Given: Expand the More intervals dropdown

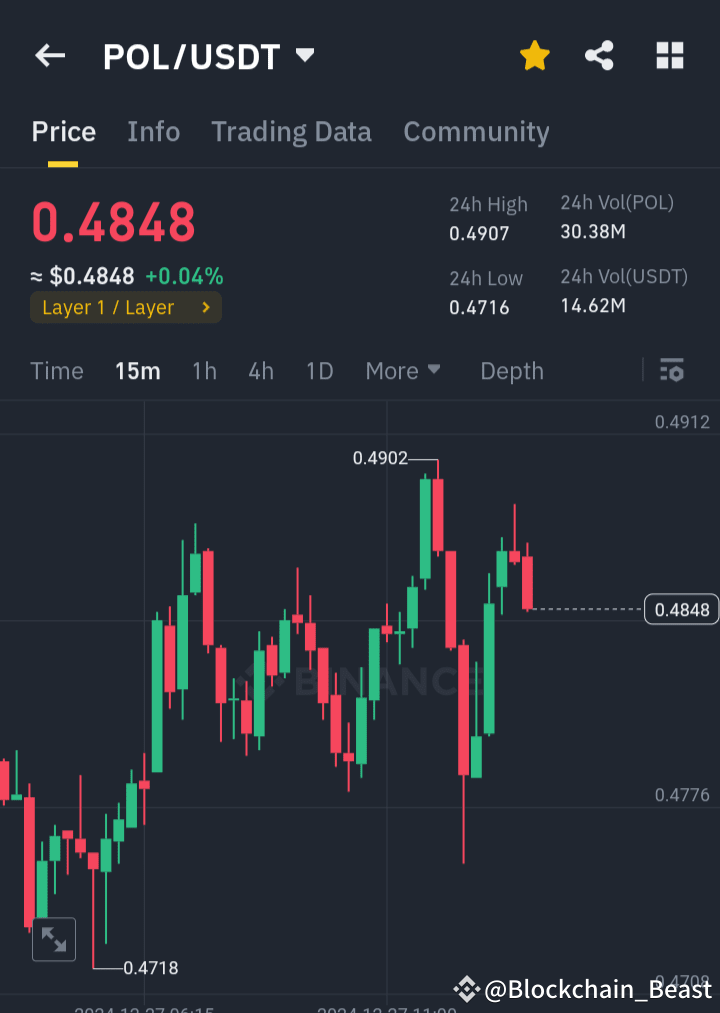Looking at the screenshot, I should 403,371.
